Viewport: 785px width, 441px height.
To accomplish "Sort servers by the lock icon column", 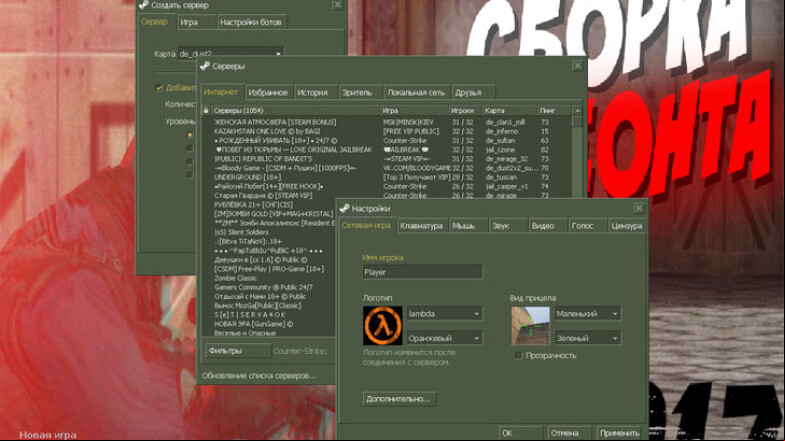I will pos(206,110).
